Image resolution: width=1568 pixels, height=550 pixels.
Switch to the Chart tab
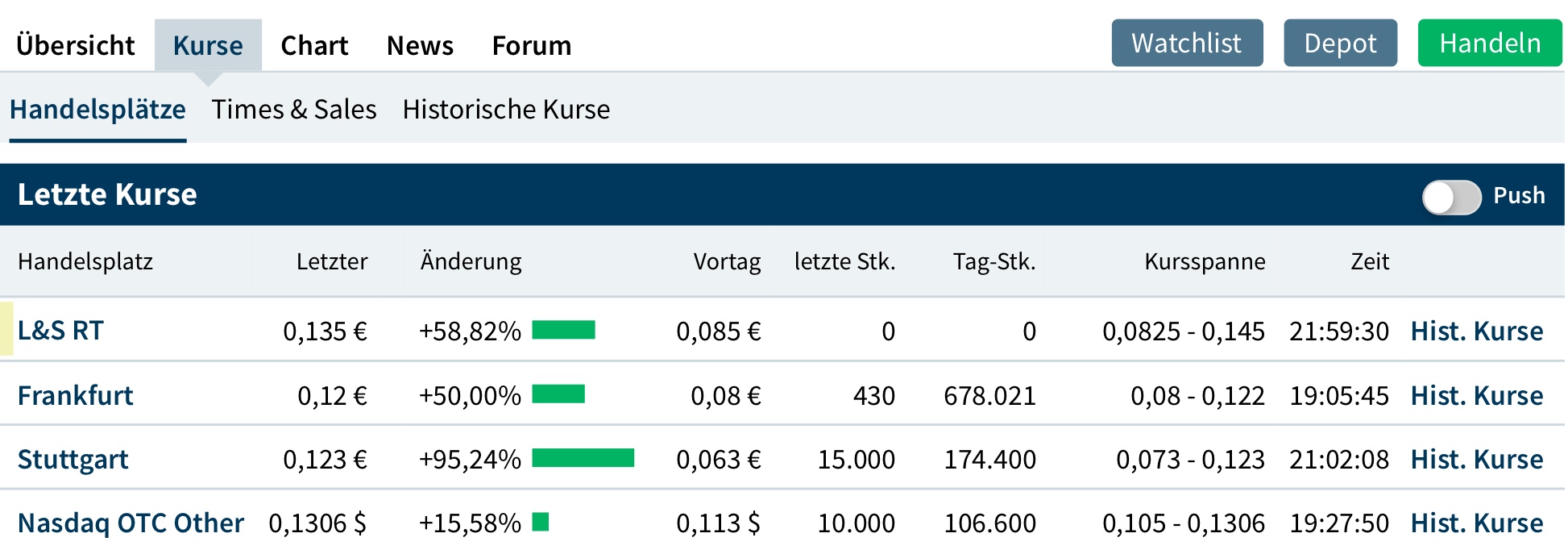[314, 45]
